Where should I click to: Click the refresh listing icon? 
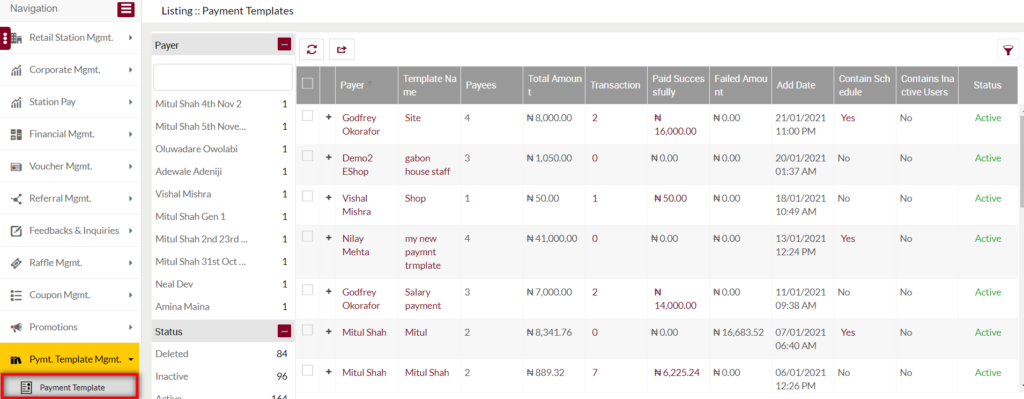pyautogui.click(x=312, y=49)
